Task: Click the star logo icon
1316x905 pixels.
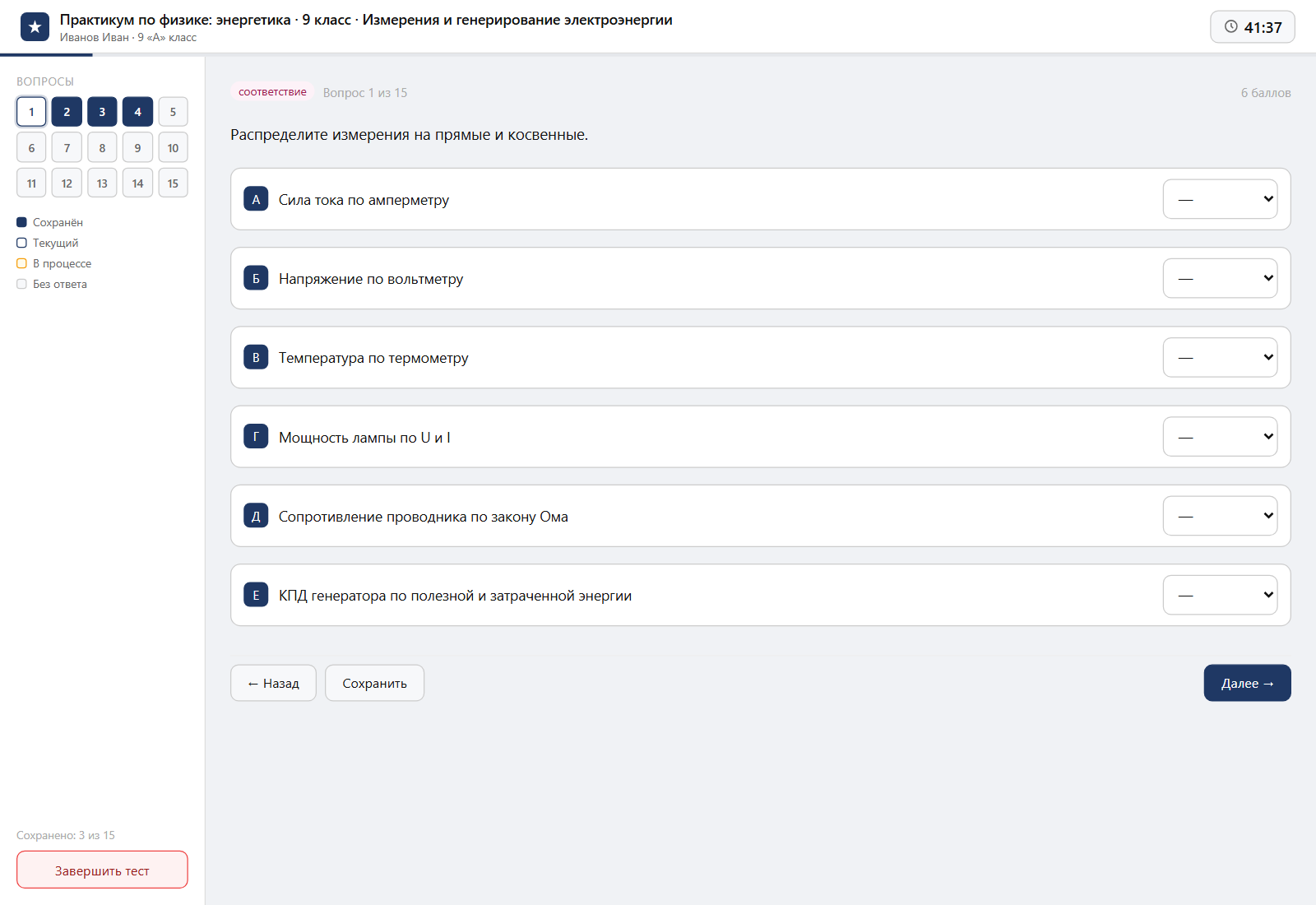Action: [x=35, y=27]
